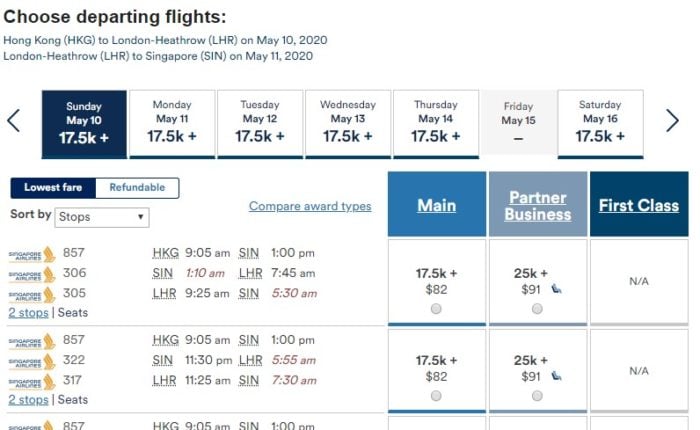Image resolution: width=700 pixels, height=430 pixels.
Task: Advance to next week using right arrow
Action: click(672, 121)
